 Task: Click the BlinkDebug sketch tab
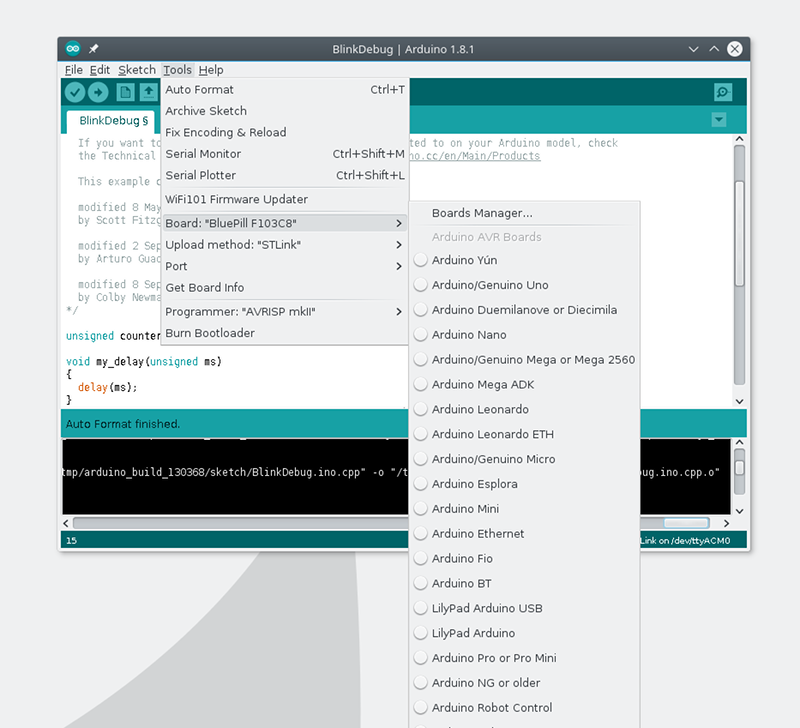coord(113,121)
